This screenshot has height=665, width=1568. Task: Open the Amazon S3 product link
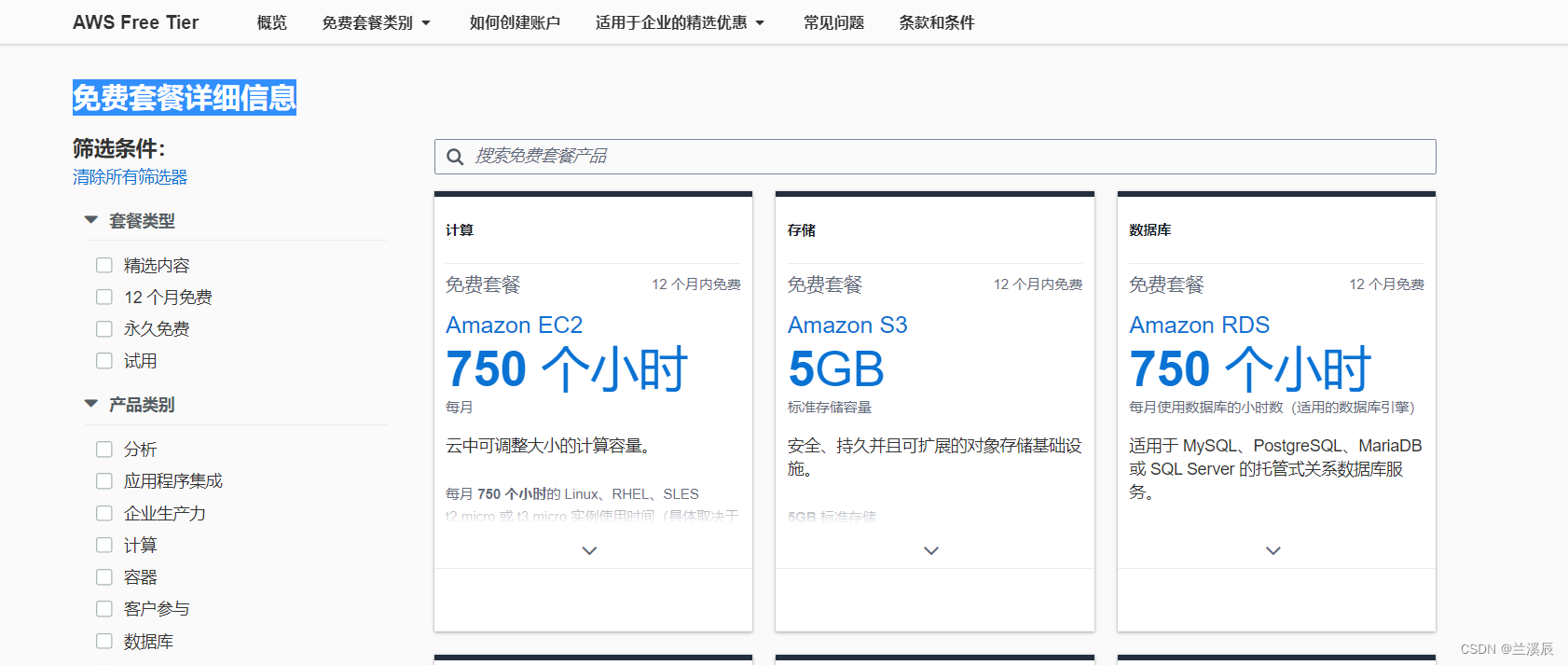point(847,326)
